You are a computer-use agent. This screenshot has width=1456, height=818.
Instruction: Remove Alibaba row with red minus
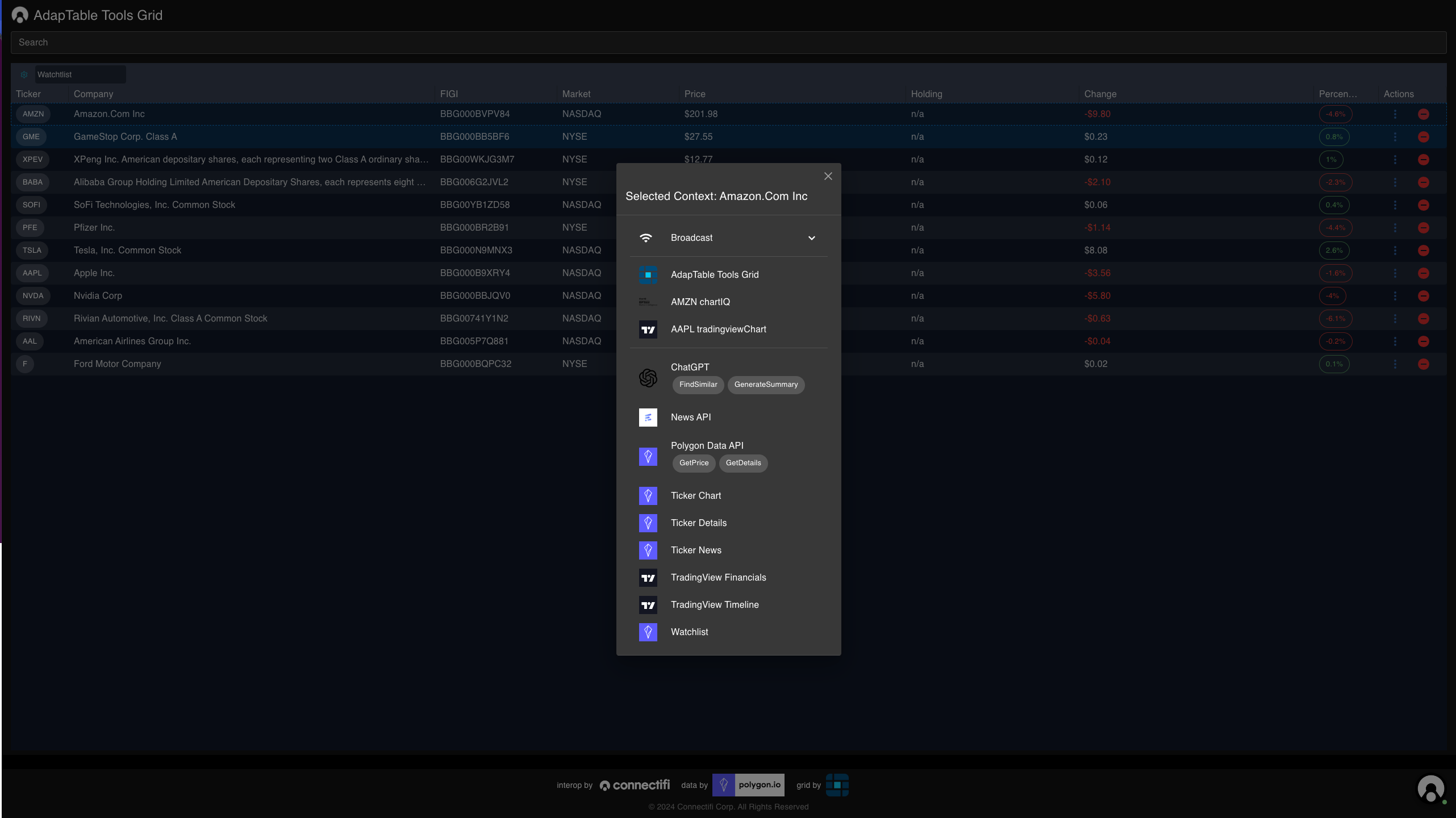1424,182
